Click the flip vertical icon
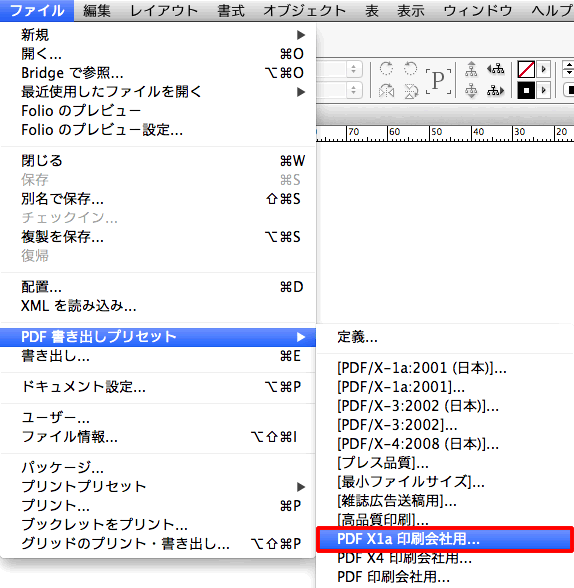 (411, 91)
